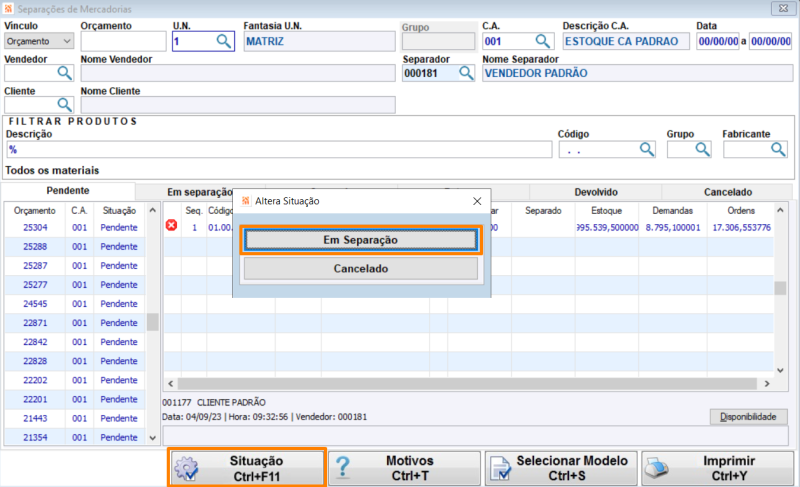Open the Vínculo dropdown
Screen dimensions: 800x487
tap(39, 41)
